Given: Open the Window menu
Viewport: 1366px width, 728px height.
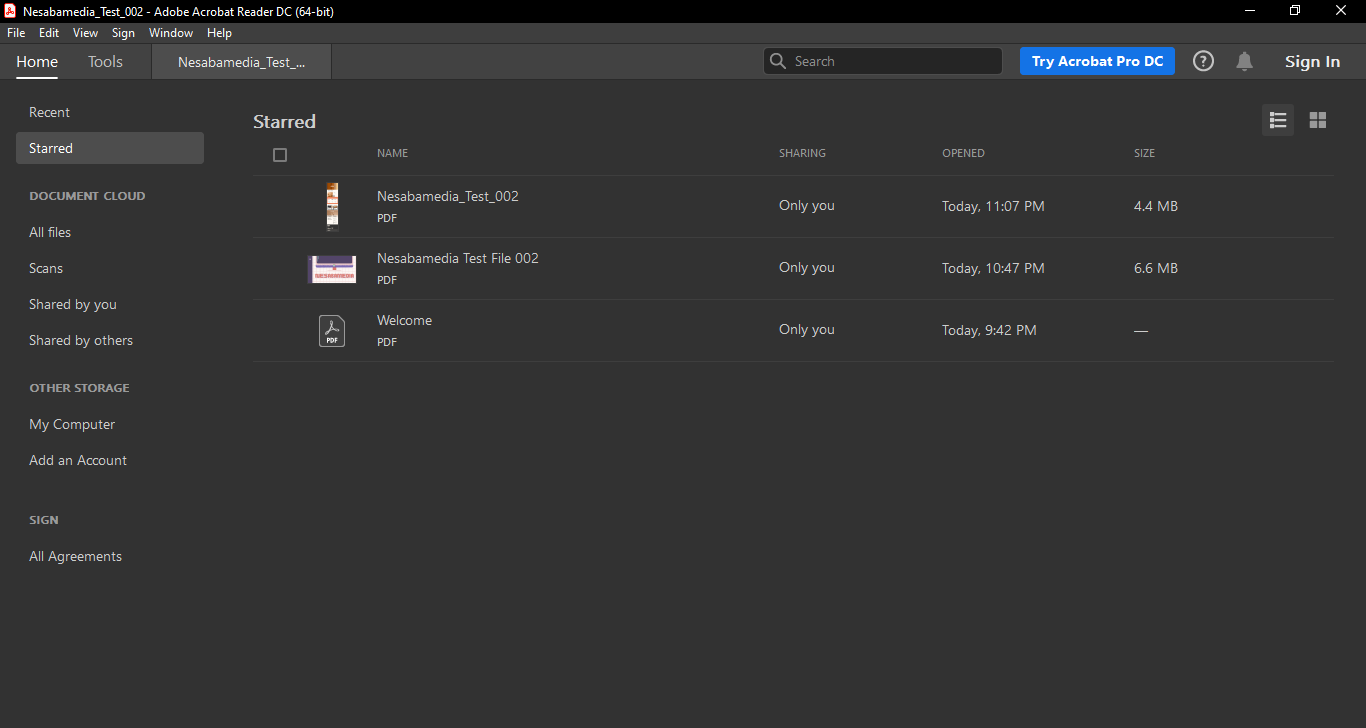Looking at the screenshot, I should (x=171, y=33).
